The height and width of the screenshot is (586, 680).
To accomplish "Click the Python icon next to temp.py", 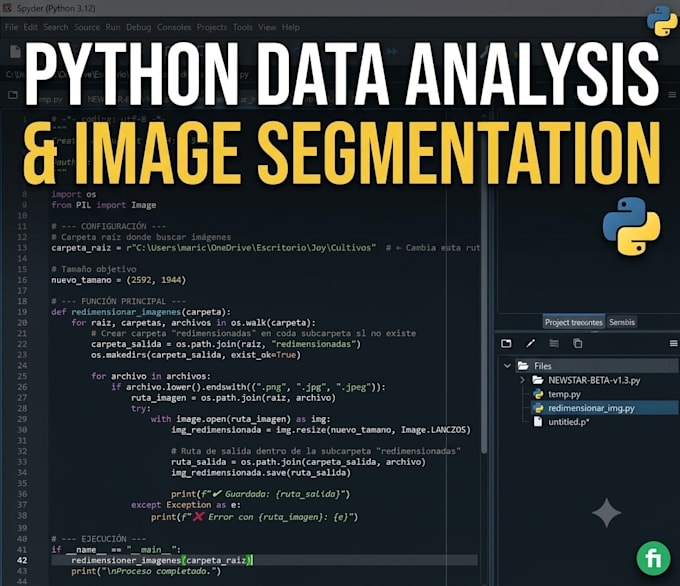I will 538,394.
